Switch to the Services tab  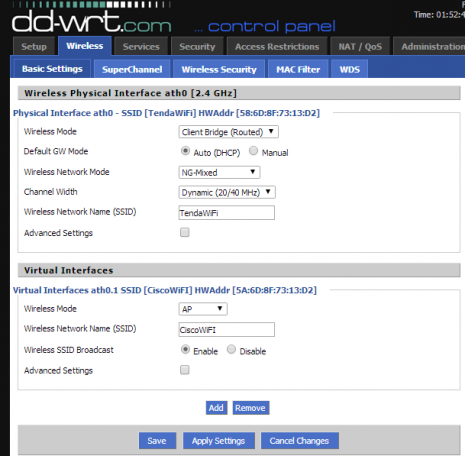141,46
